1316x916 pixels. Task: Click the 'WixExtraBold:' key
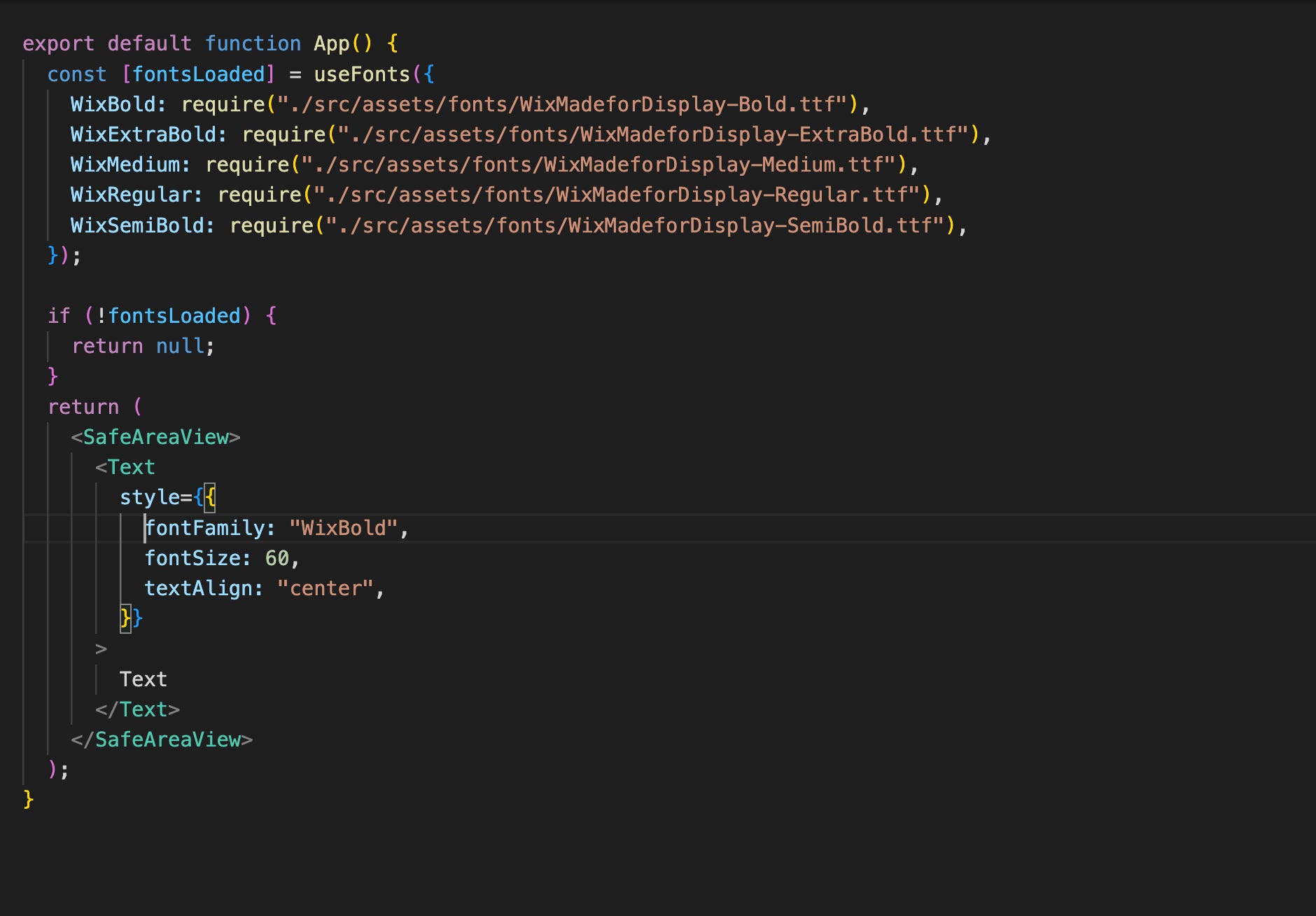tap(149, 134)
